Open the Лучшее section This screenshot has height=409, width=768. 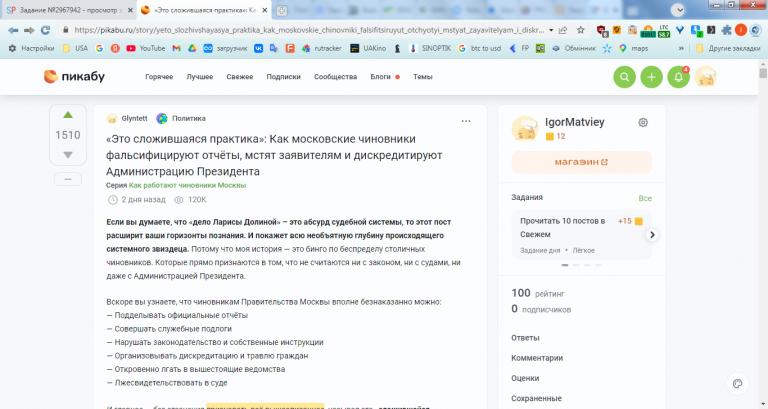pyautogui.click(x=200, y=77)
